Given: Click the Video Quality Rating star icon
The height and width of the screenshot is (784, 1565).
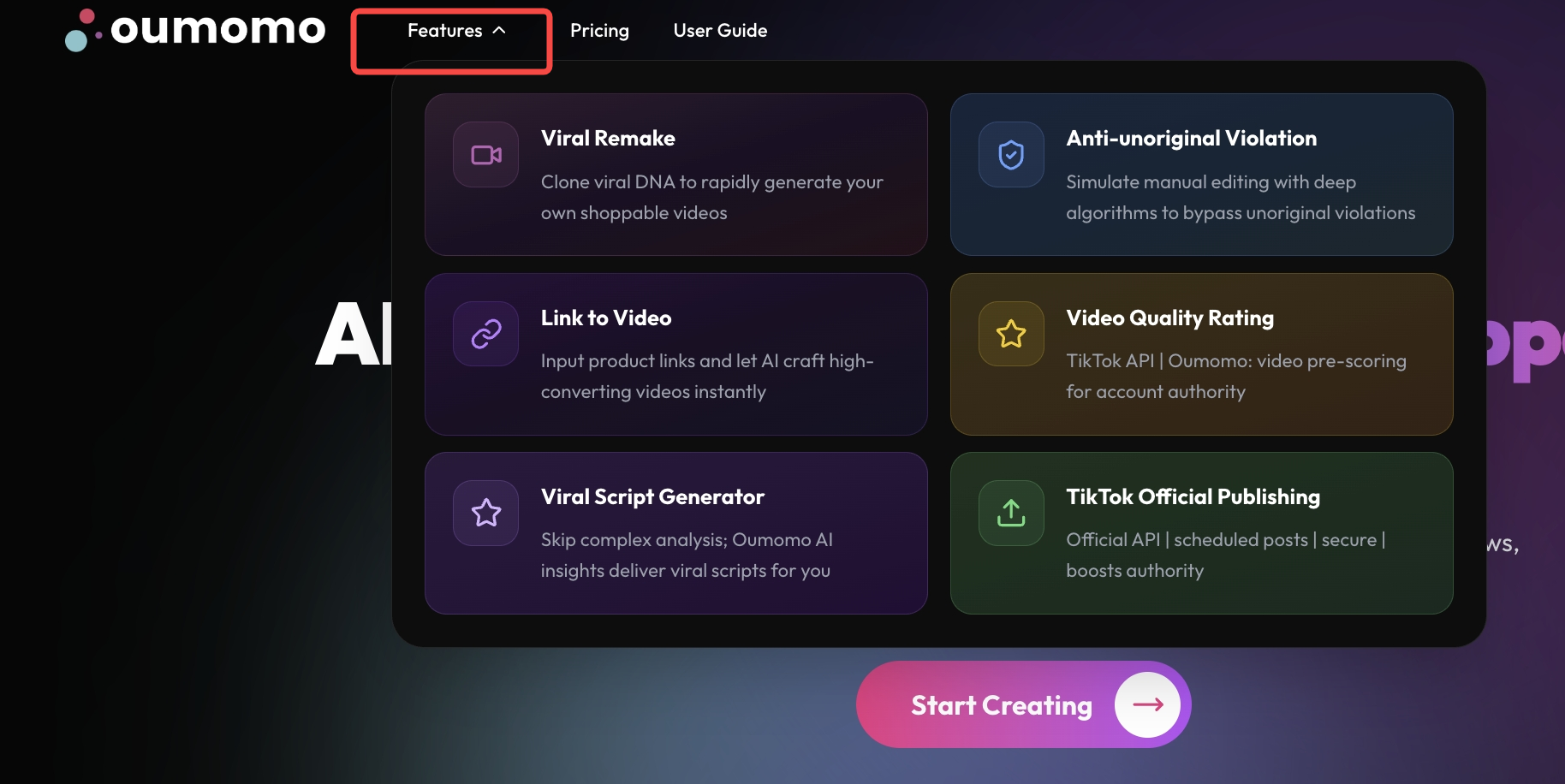Looking at the screenshot, I should coord(1011,334).
